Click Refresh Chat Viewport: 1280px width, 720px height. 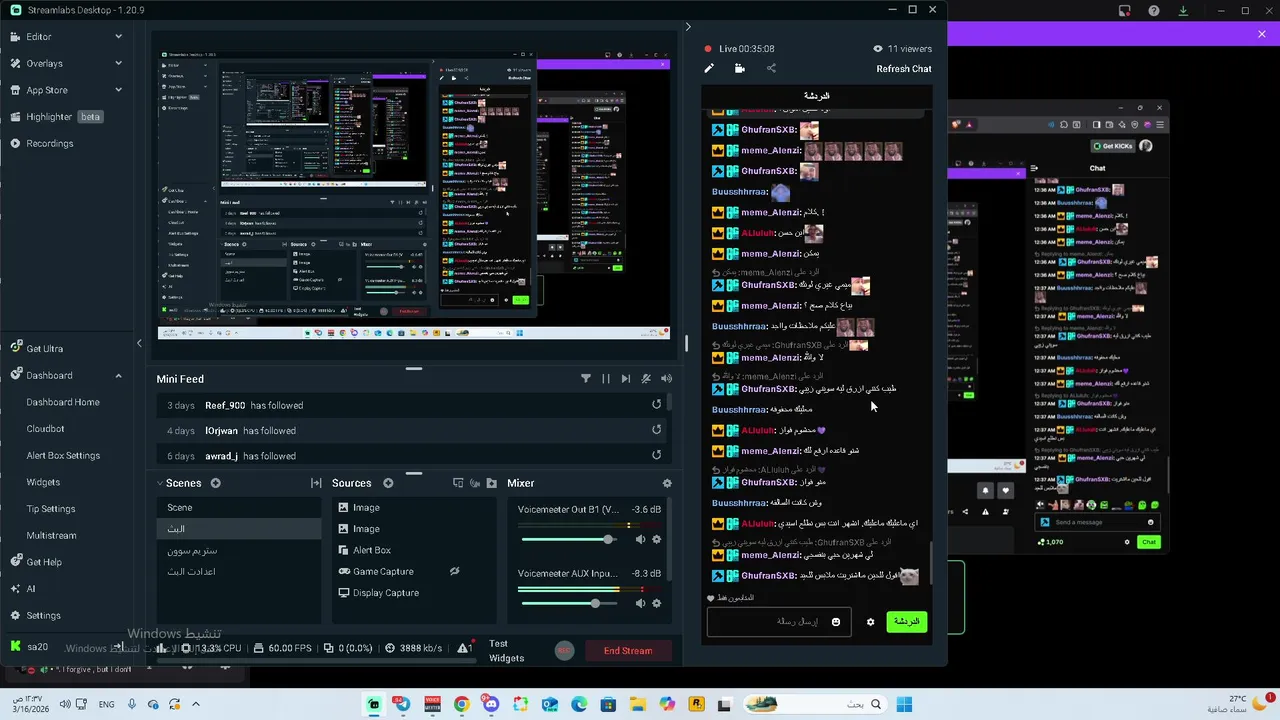click(x=904, y=69)
